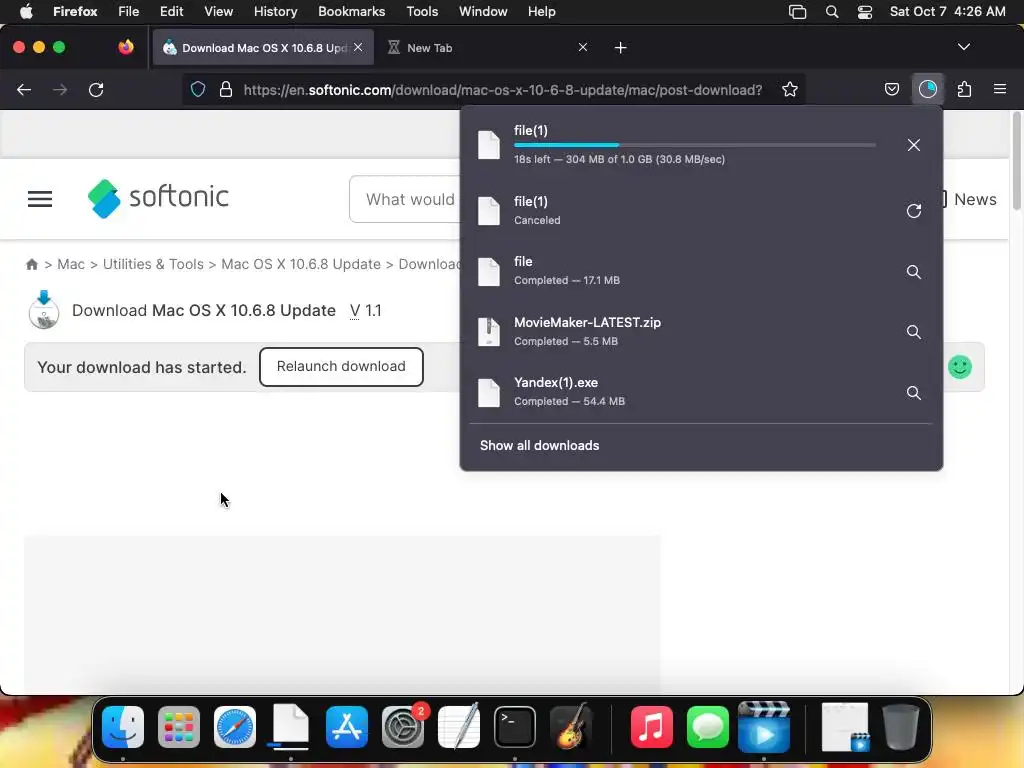1024x768 pixels.
Task: Cancel the in-progress file(1) download
Action: pyautogui.click(x=914, y=145)
